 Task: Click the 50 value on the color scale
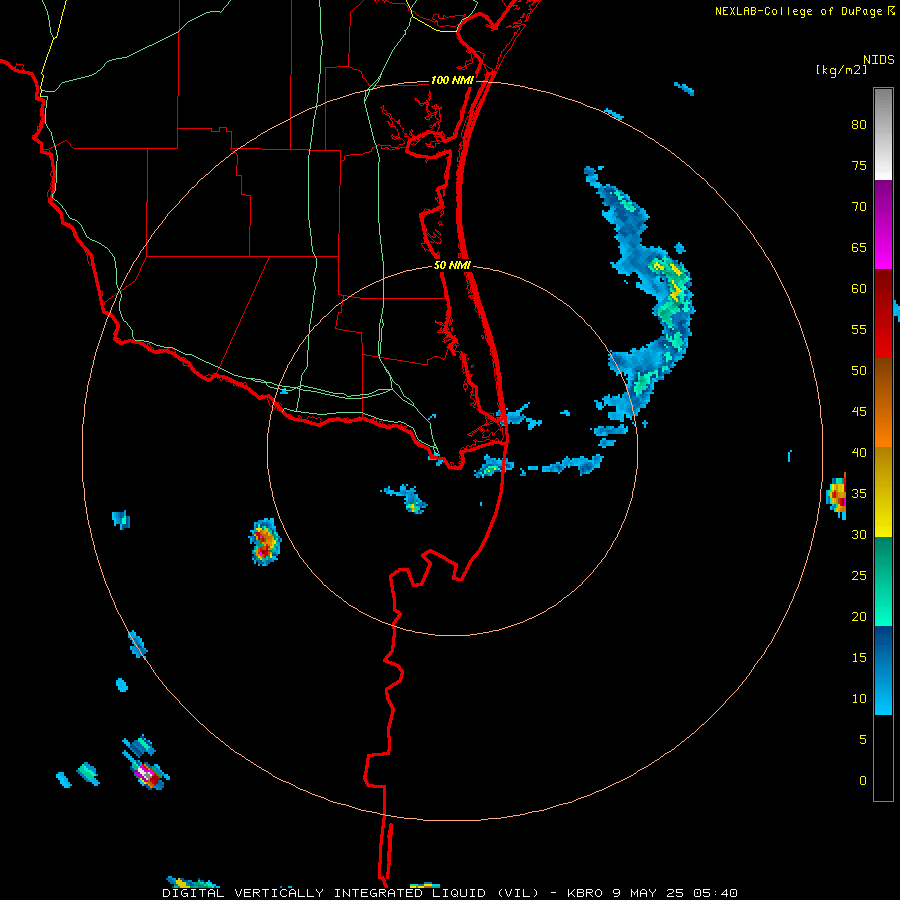pos(859,371)
